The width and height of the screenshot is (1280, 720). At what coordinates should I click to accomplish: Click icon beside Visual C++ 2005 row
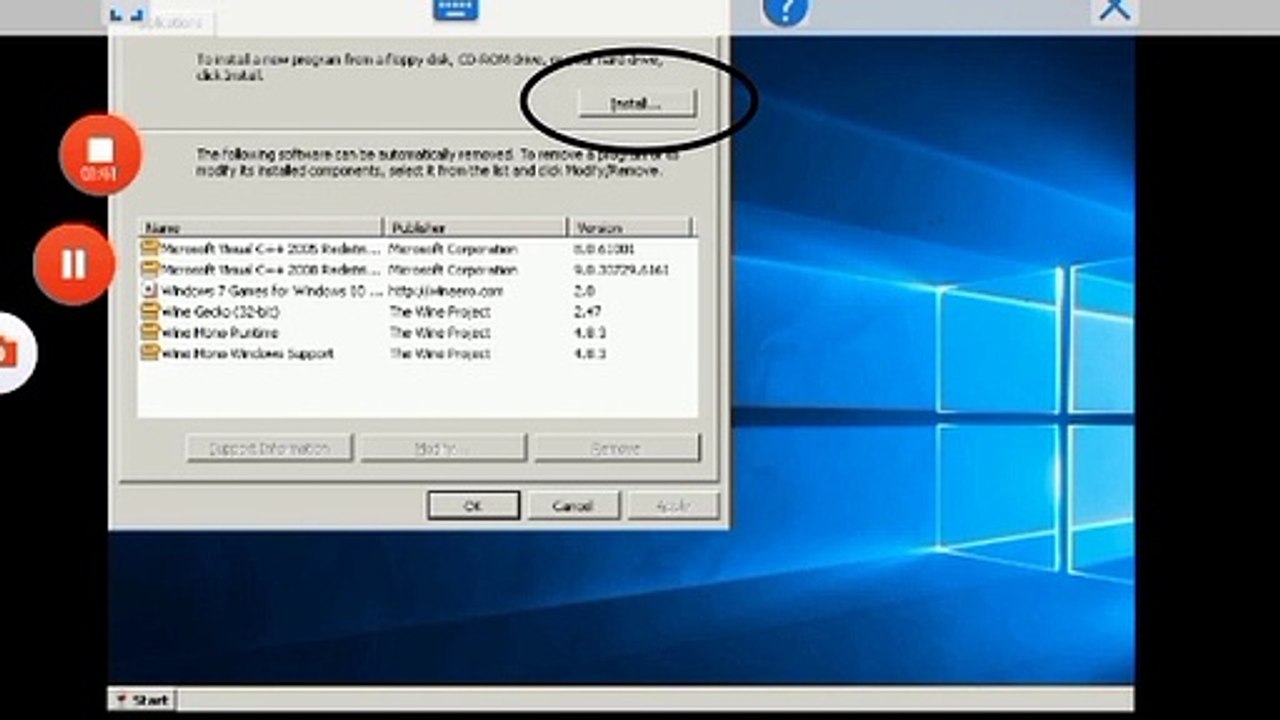[x=150, y=248]
